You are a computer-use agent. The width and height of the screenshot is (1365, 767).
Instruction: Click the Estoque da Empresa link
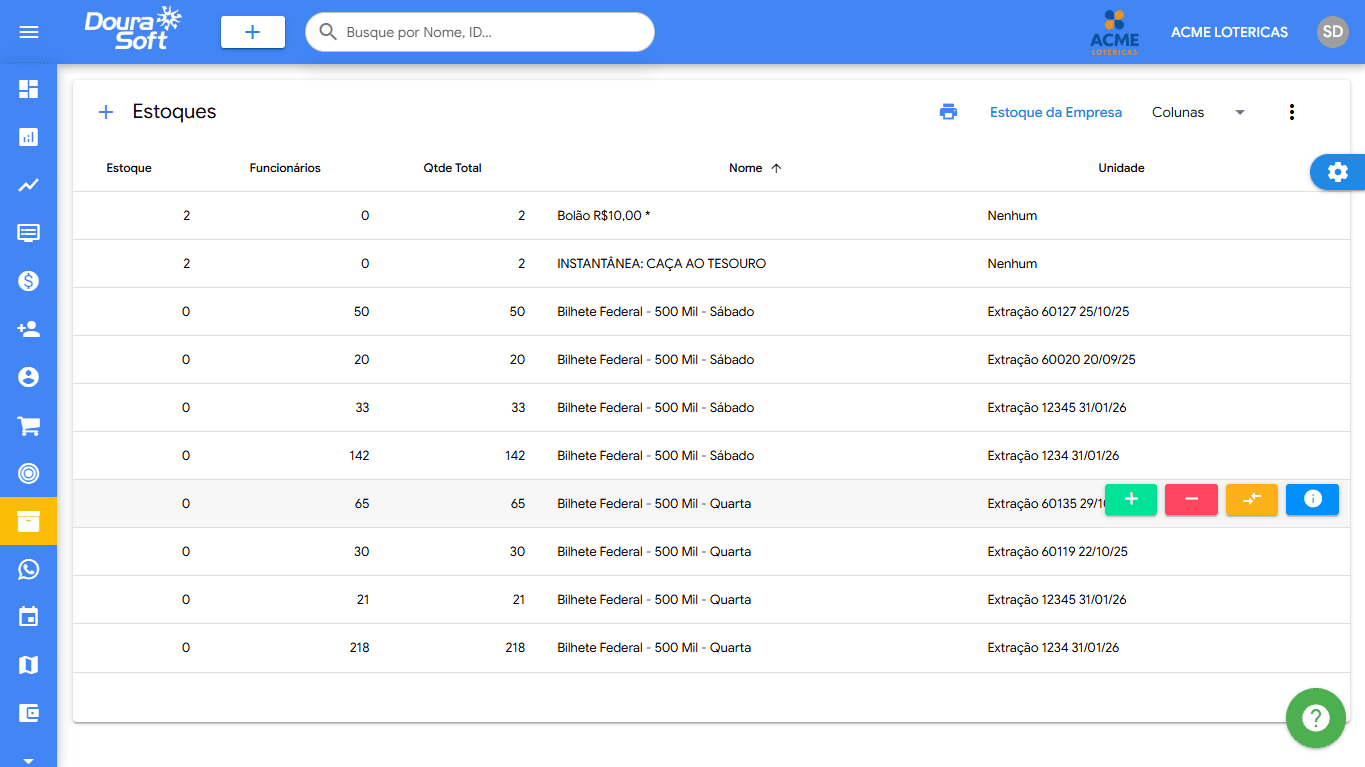(1055, 112)
